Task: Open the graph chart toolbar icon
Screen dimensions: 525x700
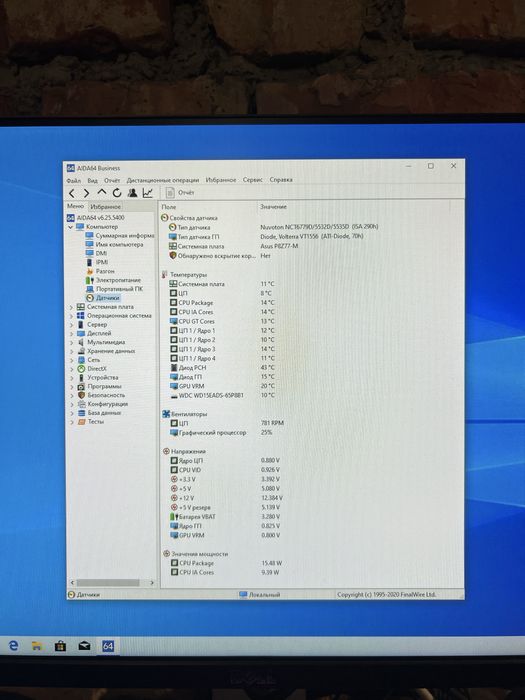Action: pyautogui.click(x=147, y=192)
